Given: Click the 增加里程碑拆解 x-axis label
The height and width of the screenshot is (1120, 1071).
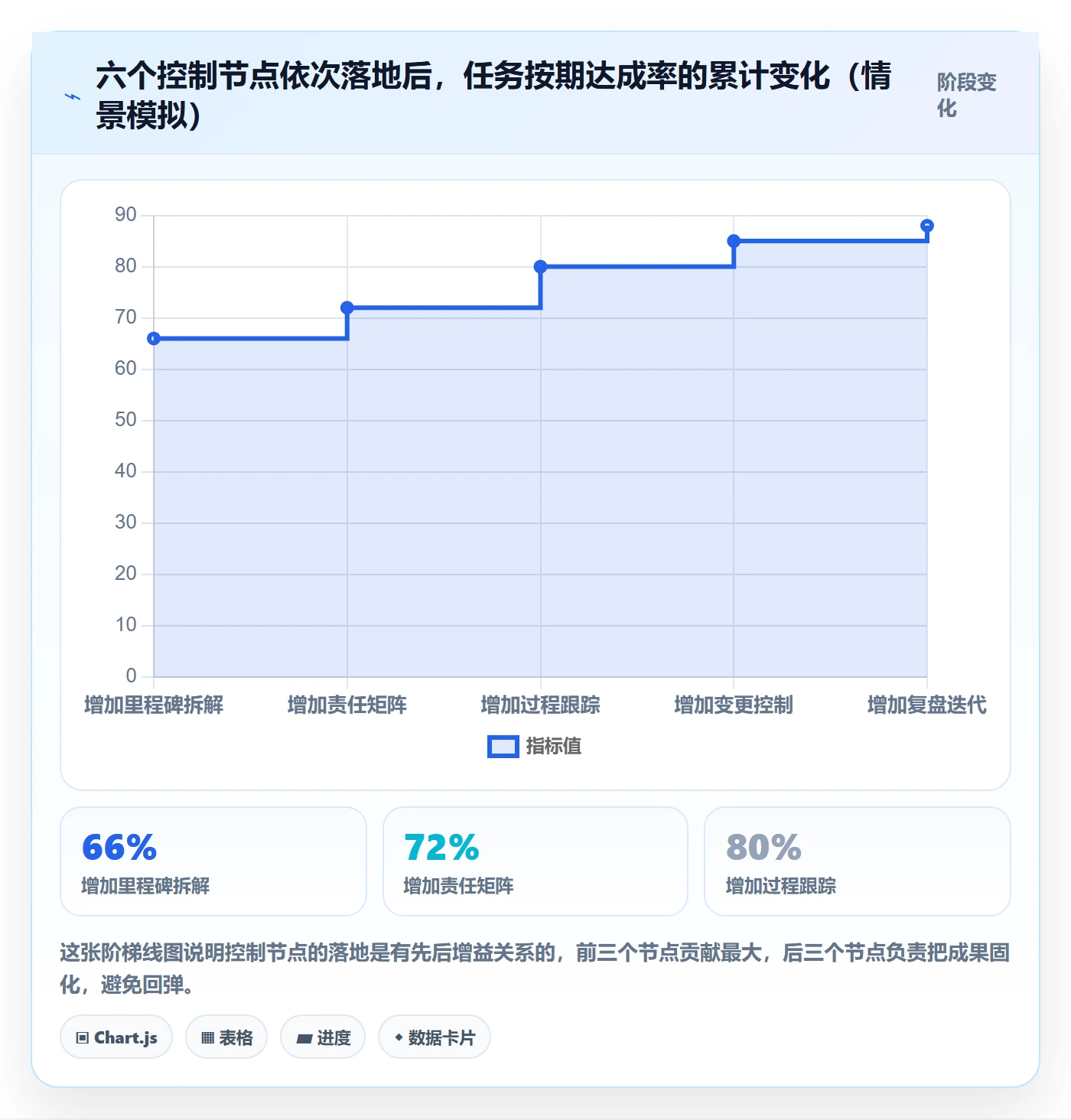Looking at the screenshot, I should click(154, 705).
